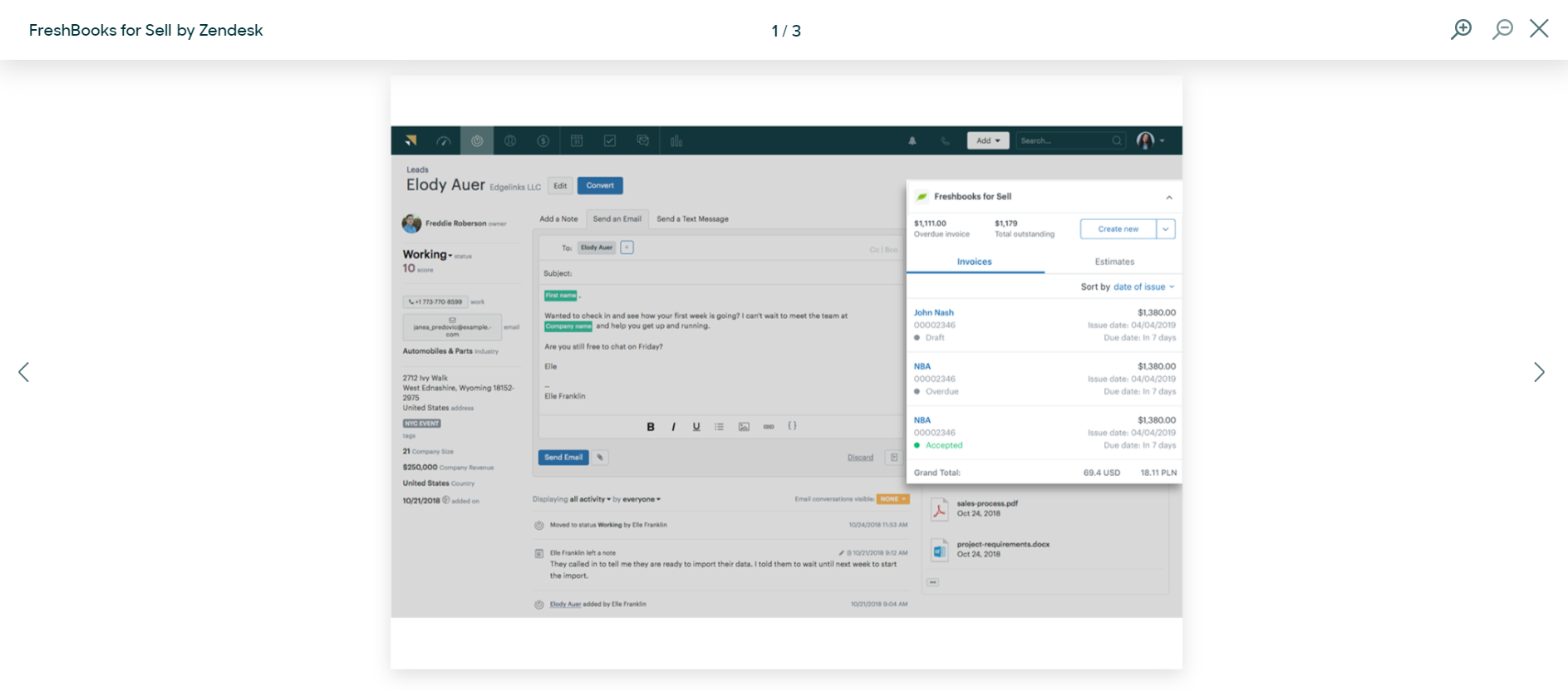Open the Create new dropdown arrow
Viewport: 1568px width, 691px height.
click(x=1166, y=229)
